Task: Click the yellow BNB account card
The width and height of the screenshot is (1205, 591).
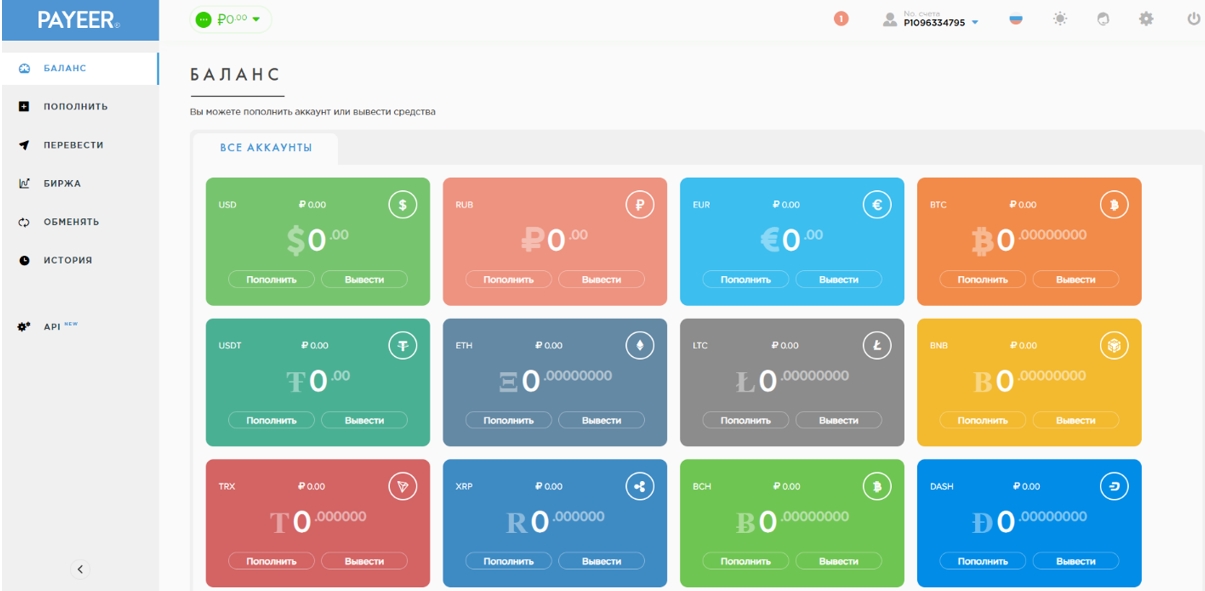Action: pyautogui.click(x=1029, y=382)
